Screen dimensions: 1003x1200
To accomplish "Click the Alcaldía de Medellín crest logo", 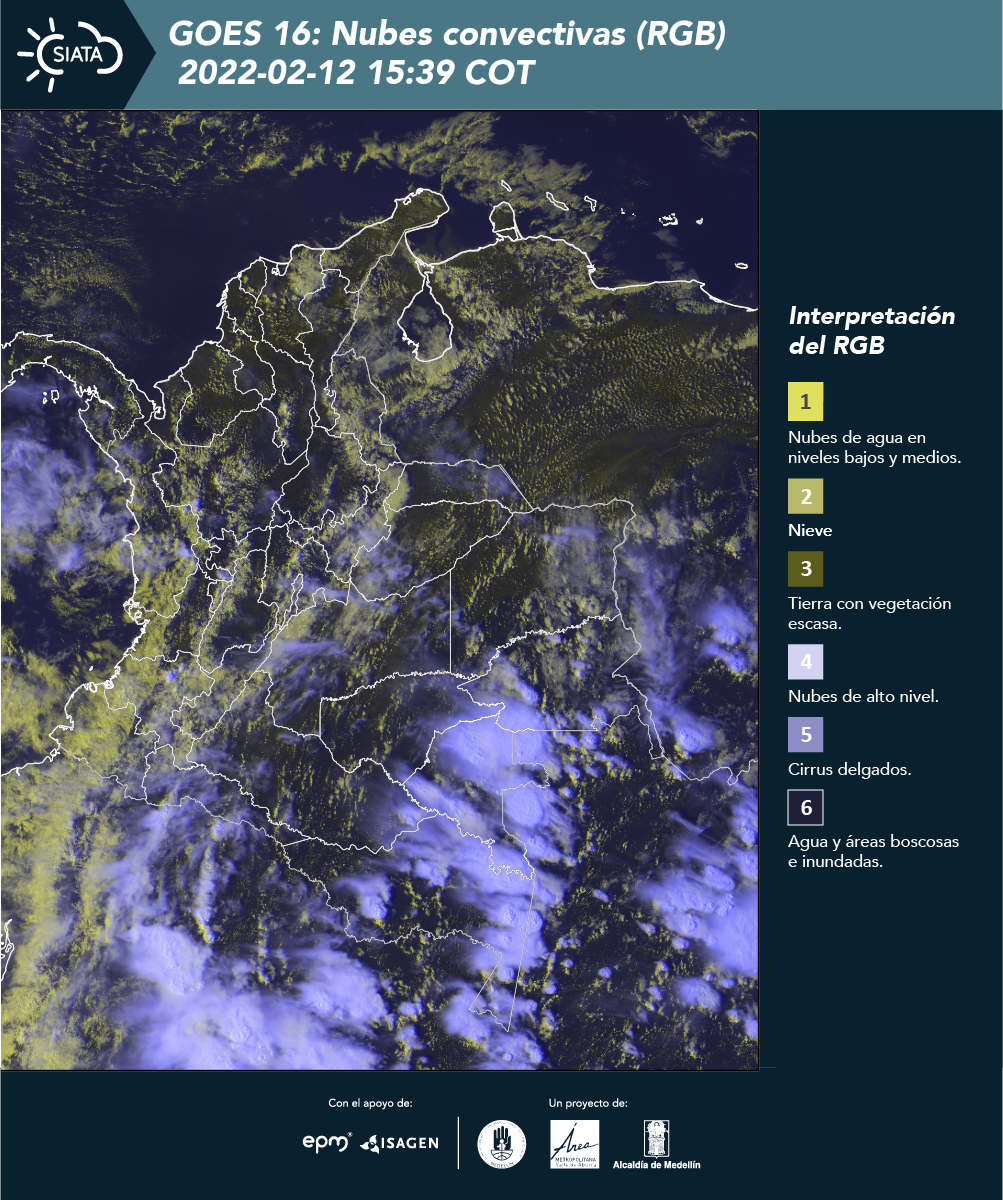I will click(656, 1146).
